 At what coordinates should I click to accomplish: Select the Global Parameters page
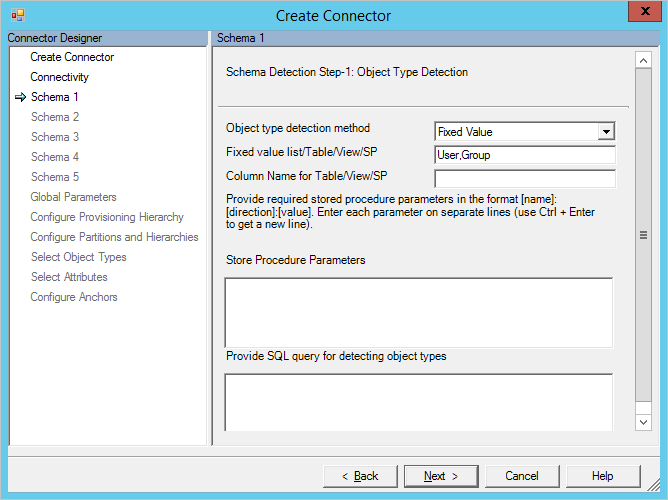(x=73, y=197)
